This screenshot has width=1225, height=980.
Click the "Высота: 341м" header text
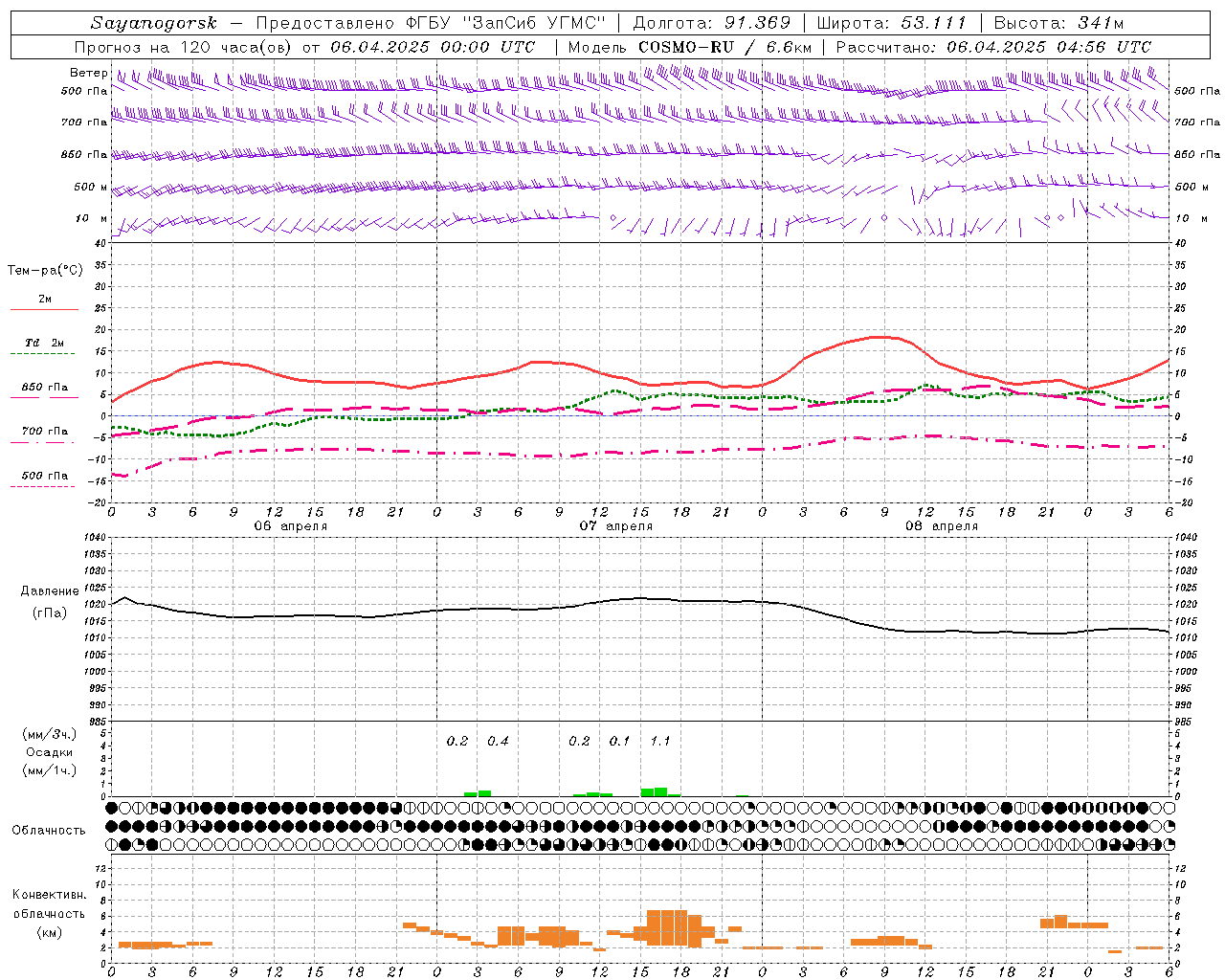click(x=1058, y=23)
